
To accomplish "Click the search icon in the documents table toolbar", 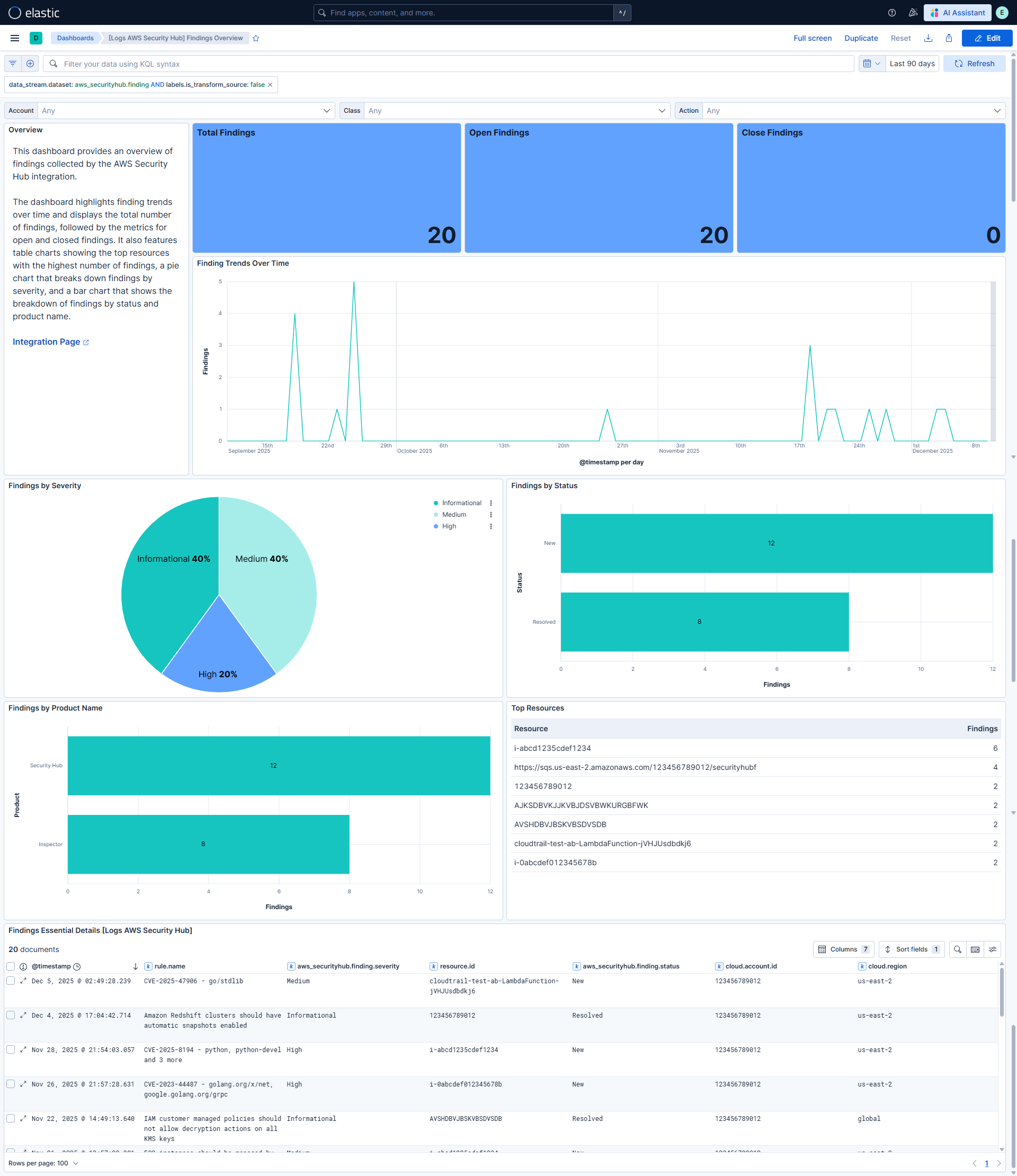I will pyautogui.click(x=957, y=949).
